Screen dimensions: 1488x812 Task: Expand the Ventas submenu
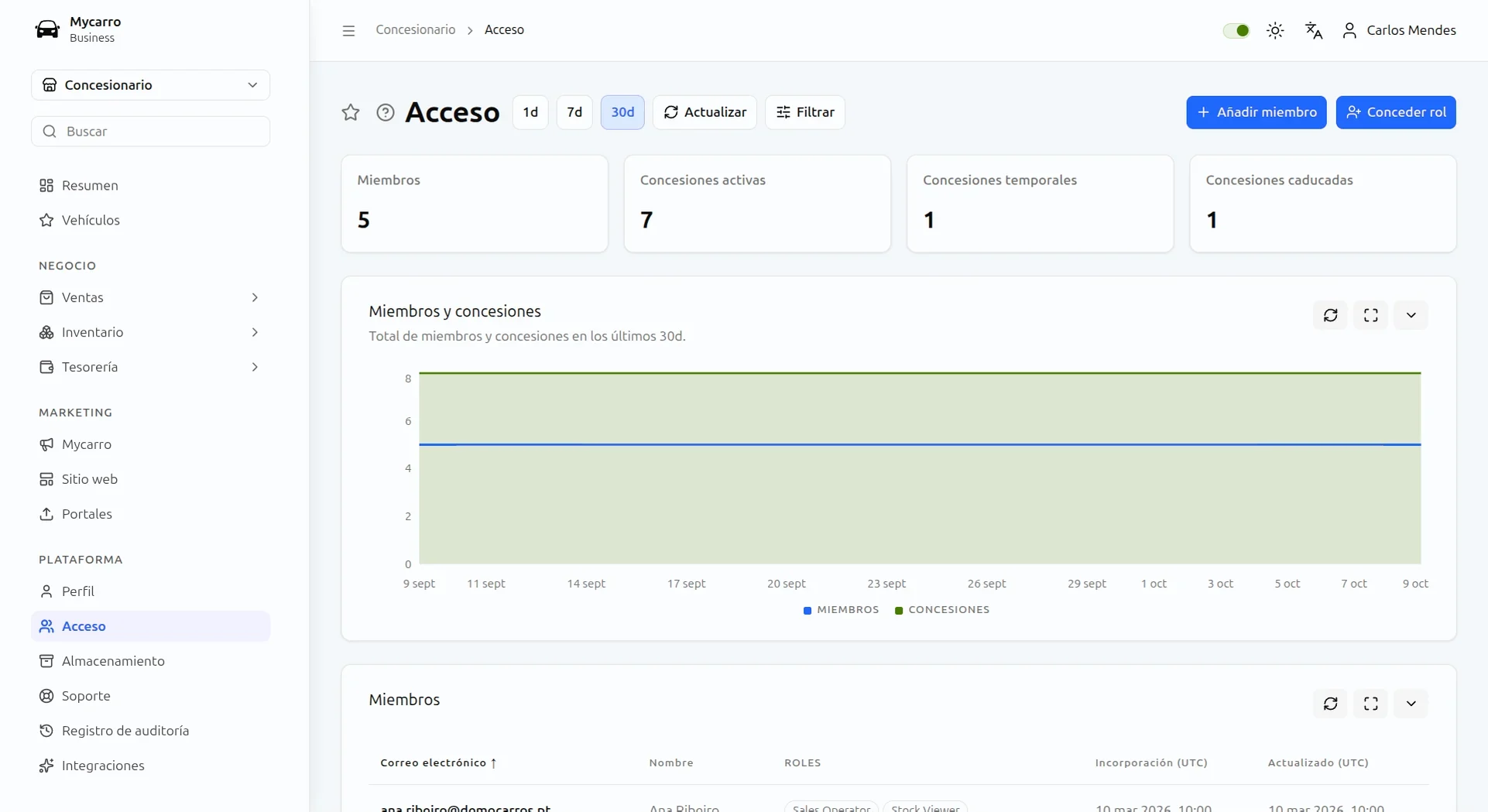(151, 297)
